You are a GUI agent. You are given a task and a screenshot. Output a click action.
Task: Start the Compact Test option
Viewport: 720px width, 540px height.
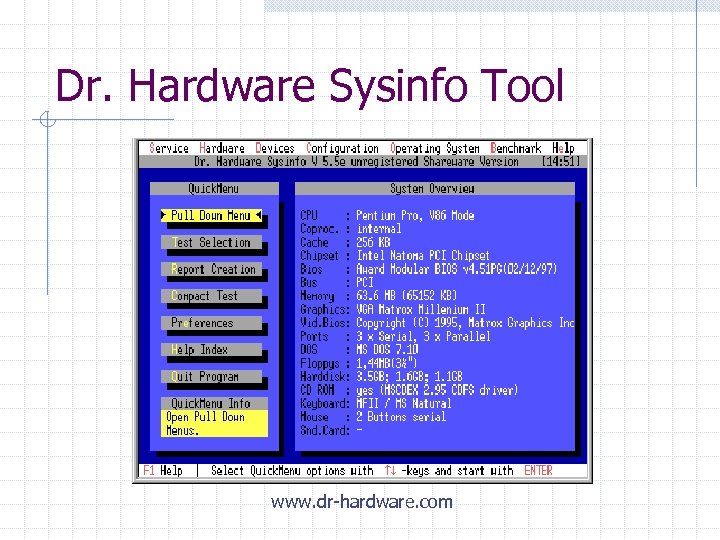point(211,296)
